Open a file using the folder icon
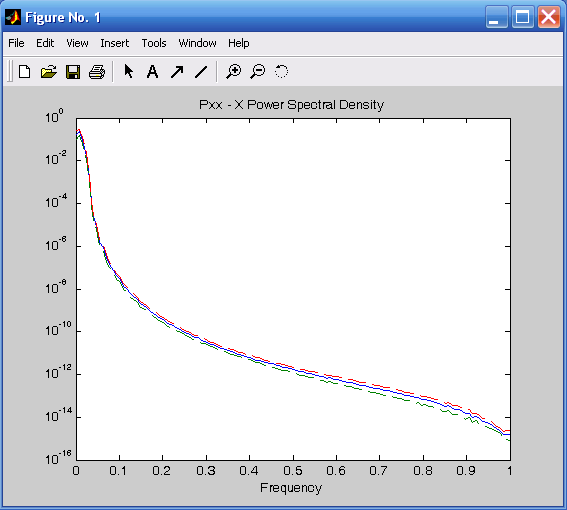 48,72
